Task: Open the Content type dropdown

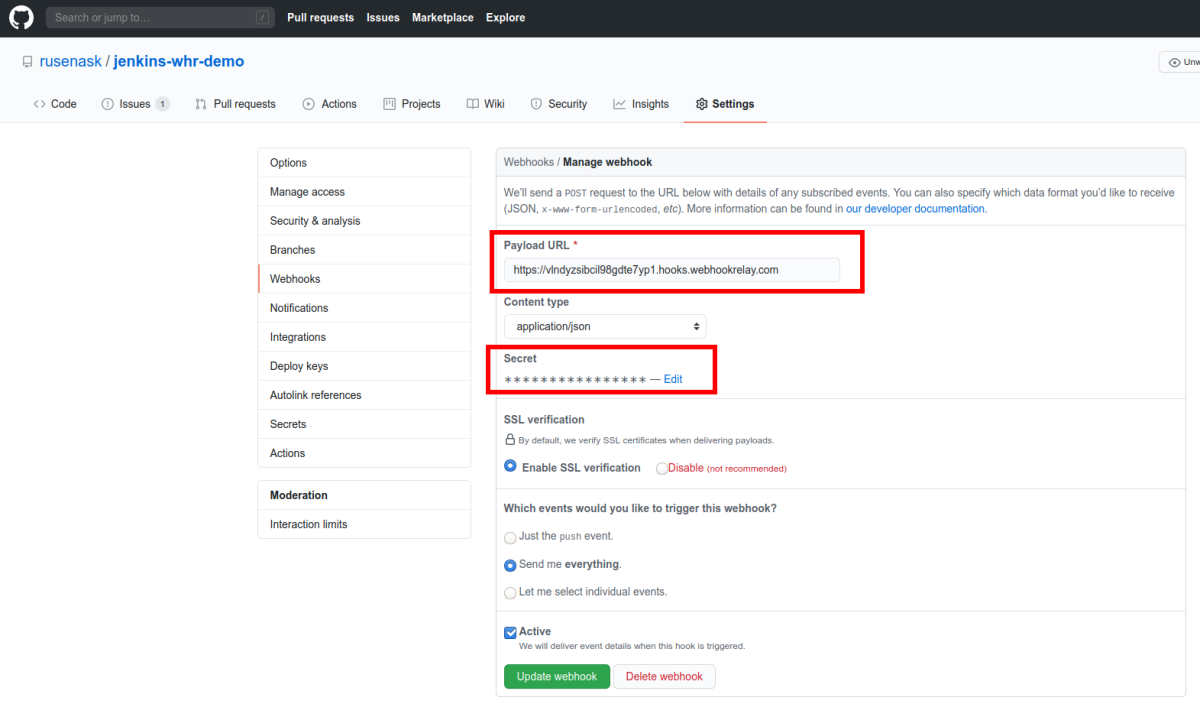Action: pos(604,326)
